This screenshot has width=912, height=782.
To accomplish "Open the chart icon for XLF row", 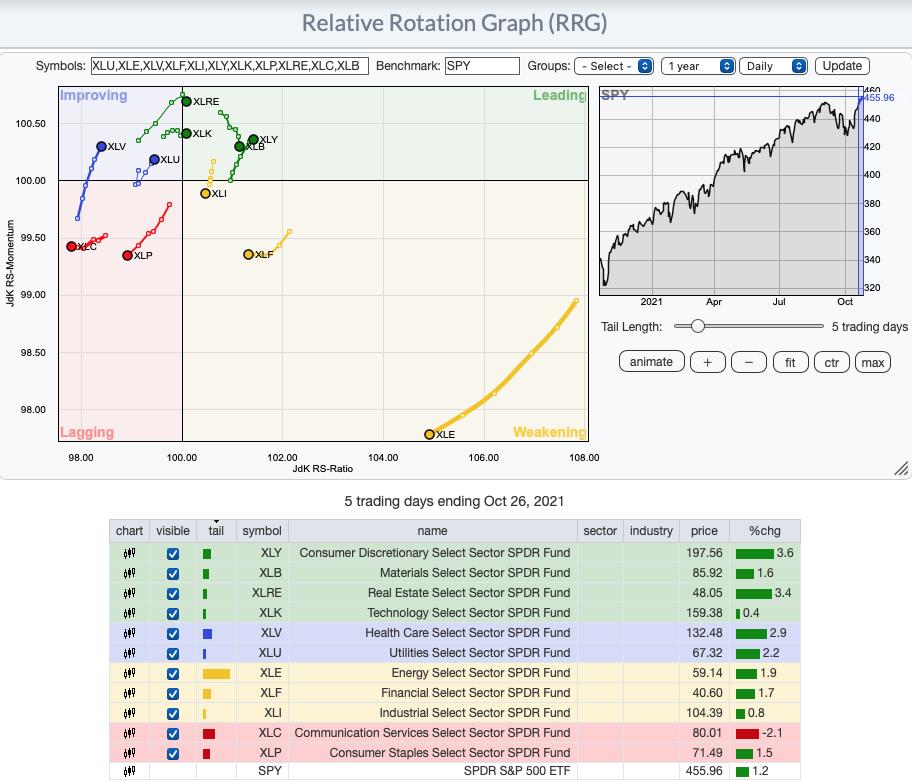I will tap(129, 693).
